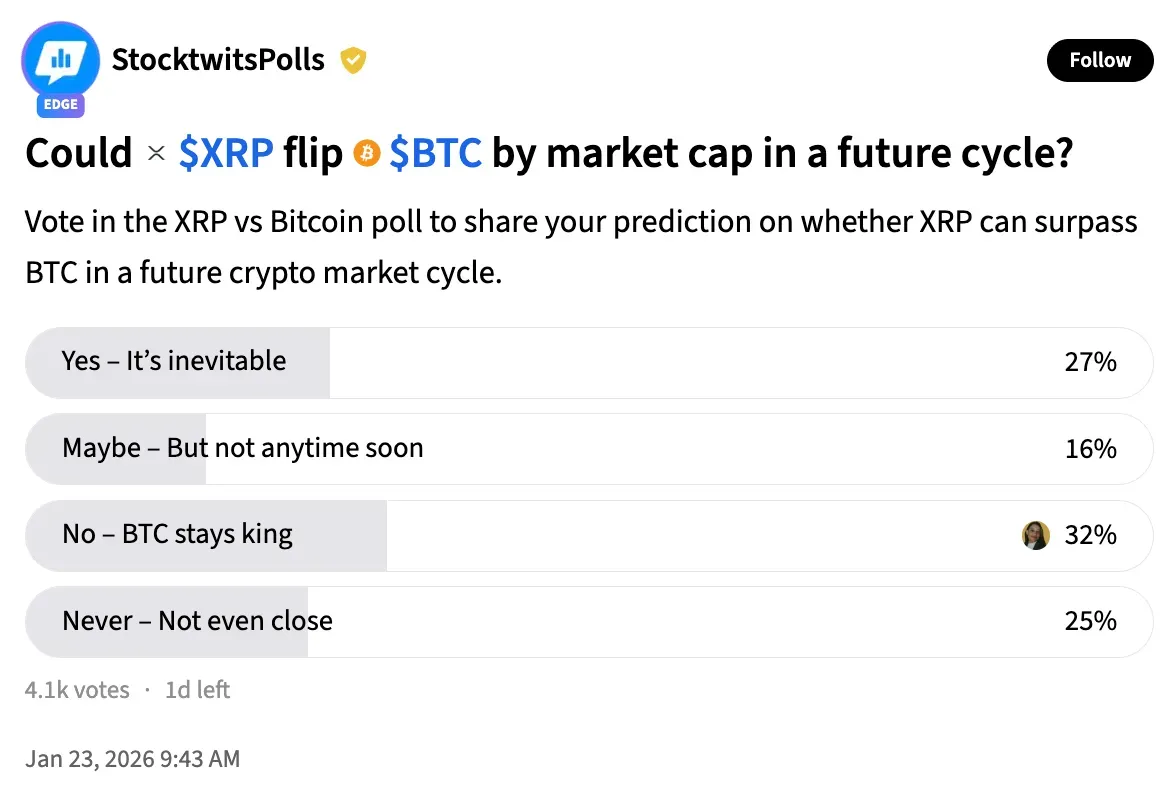Click the poll description paragraph

click(x=580, y=247)
